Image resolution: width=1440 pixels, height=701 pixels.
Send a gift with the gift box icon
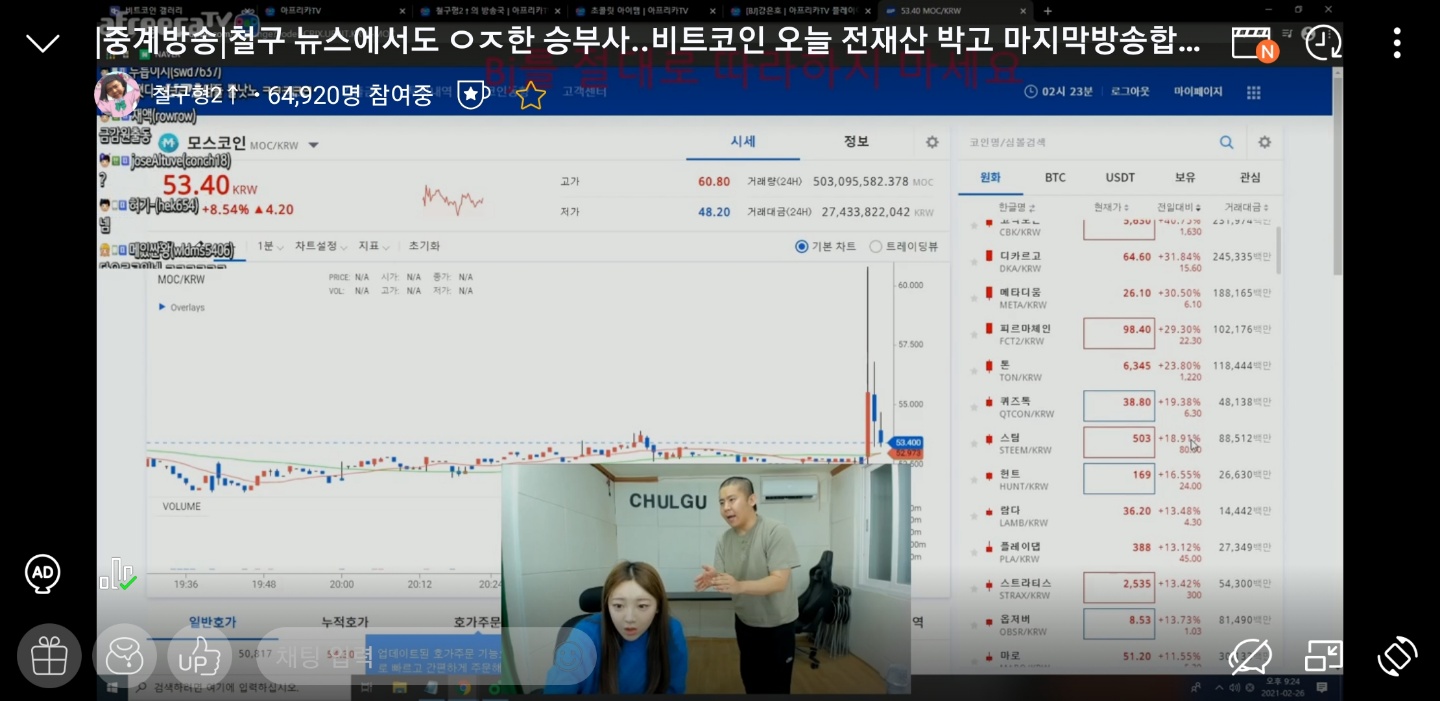(49, 656)
